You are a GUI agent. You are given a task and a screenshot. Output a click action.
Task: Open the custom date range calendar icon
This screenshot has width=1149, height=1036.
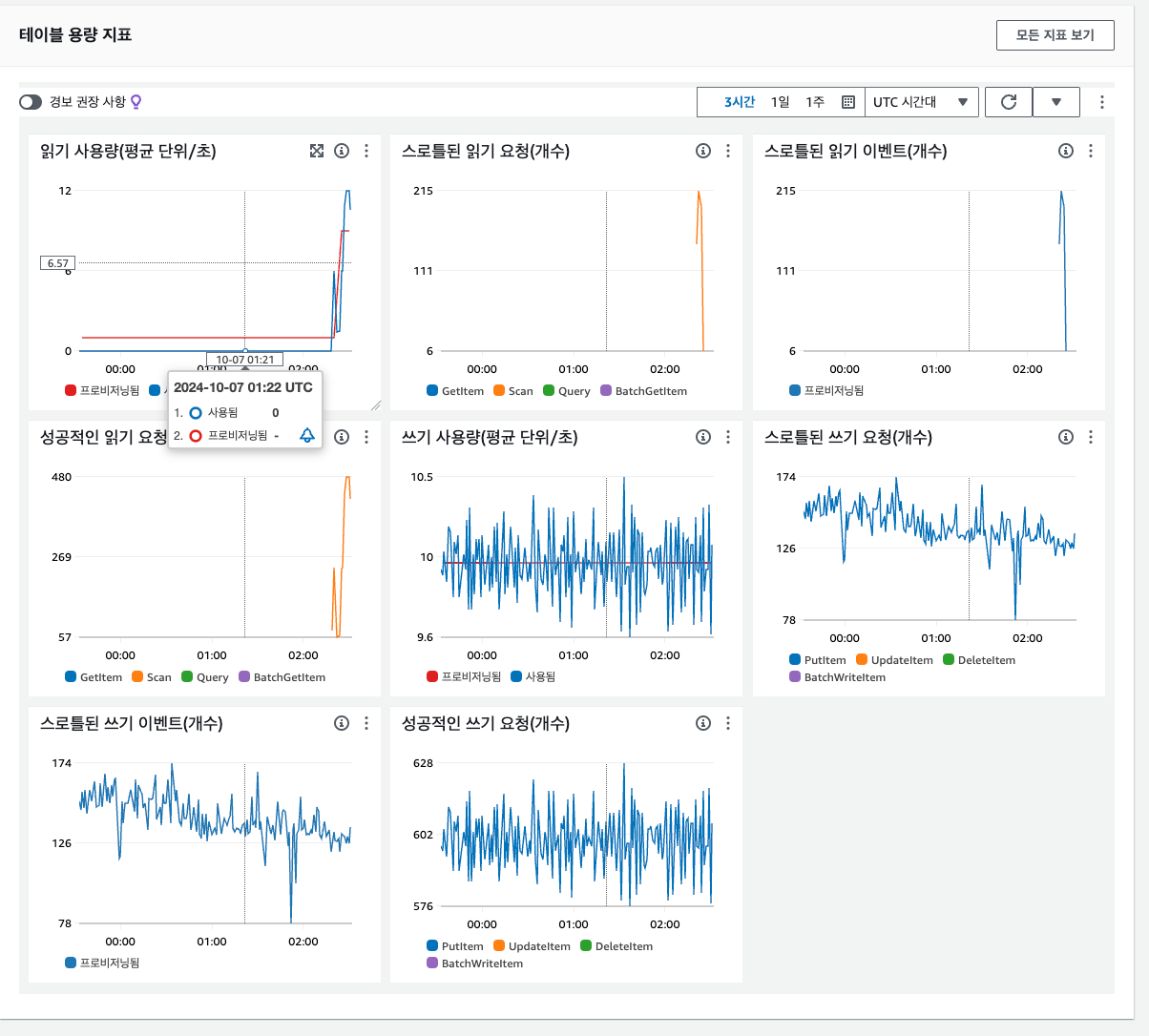click(848, 102)
